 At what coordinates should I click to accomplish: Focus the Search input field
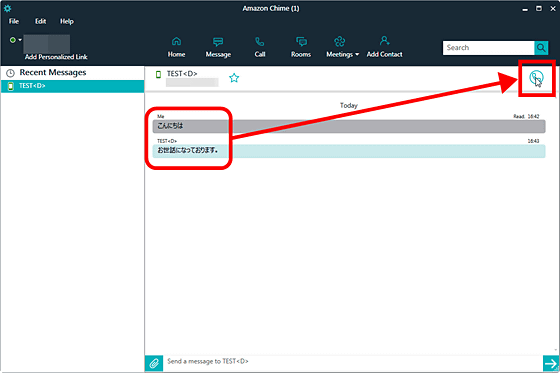[489, 48]
